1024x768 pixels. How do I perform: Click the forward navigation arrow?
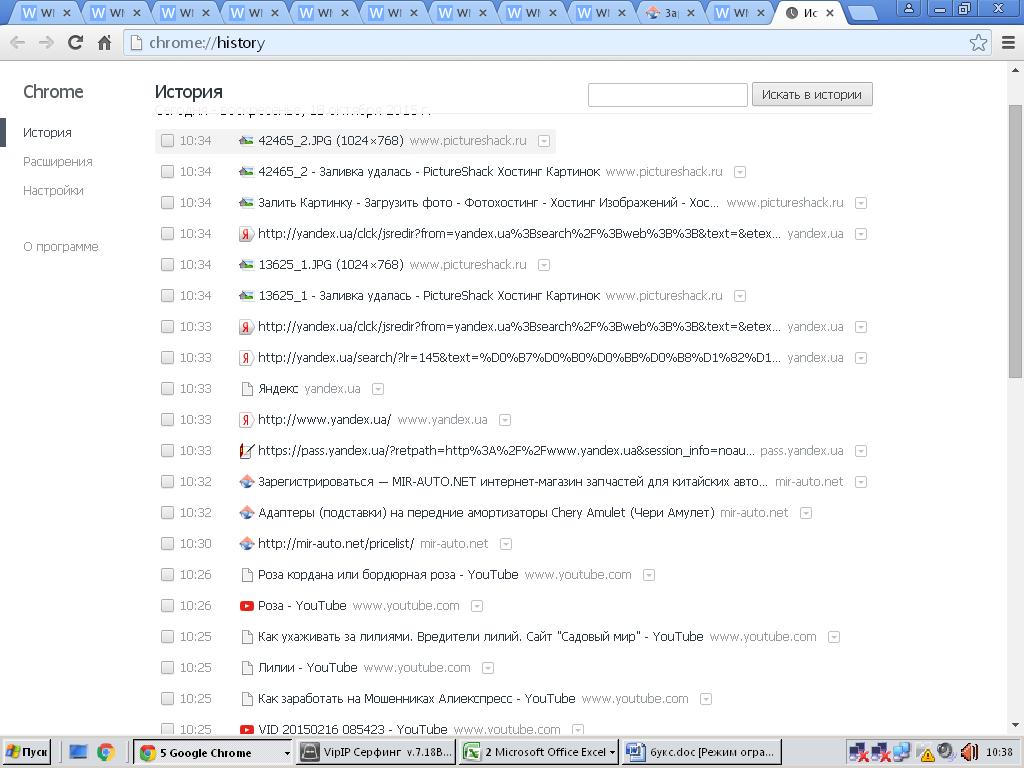pyautogui.click(x=46, y=43)
